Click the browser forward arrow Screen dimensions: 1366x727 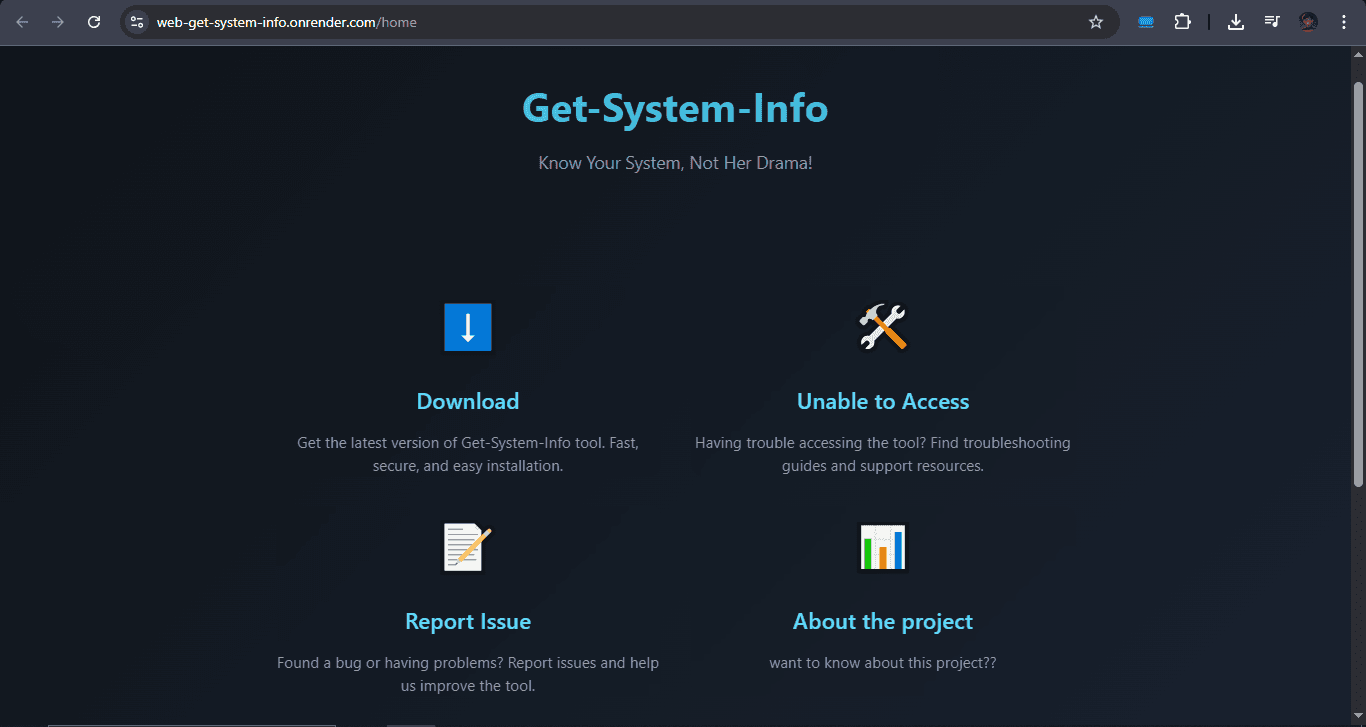[x=58, y=22]
